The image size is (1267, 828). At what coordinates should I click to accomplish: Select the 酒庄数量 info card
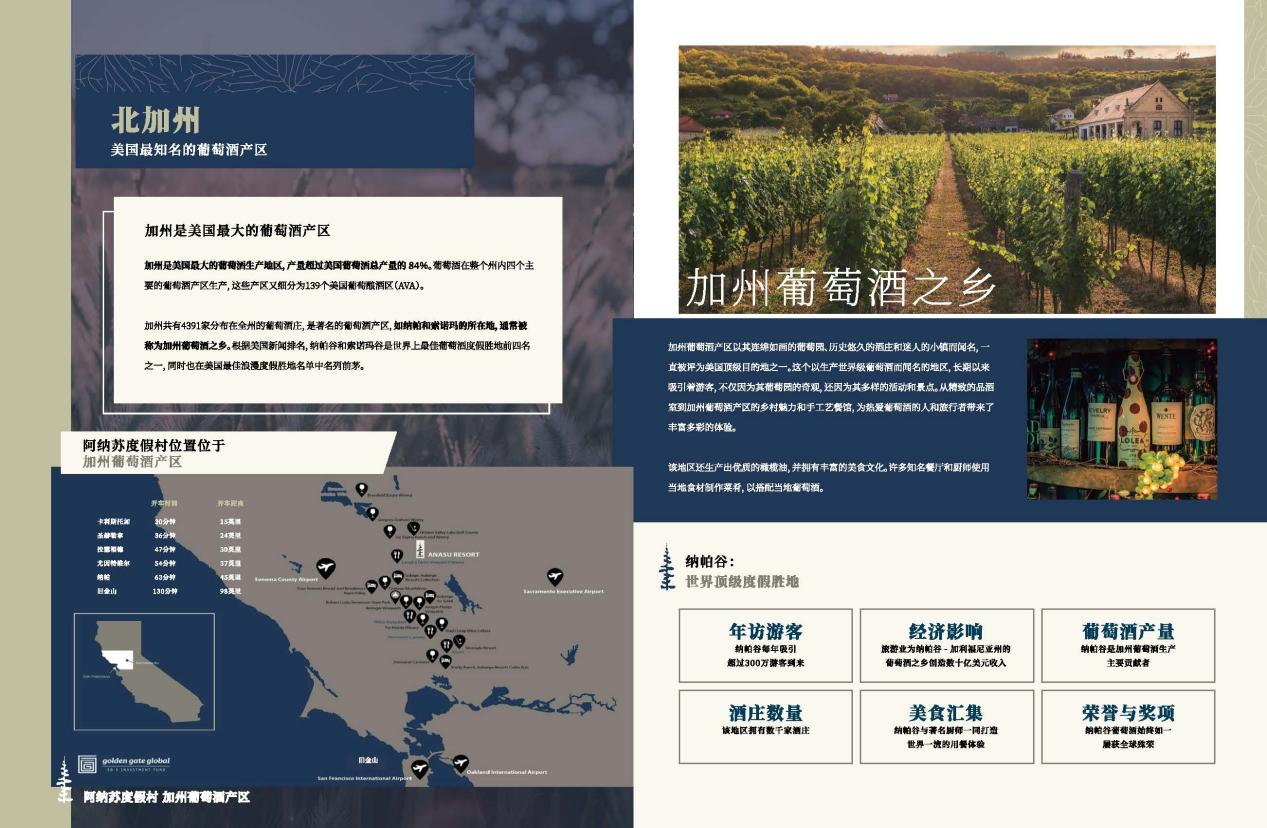tap(765, 726)
